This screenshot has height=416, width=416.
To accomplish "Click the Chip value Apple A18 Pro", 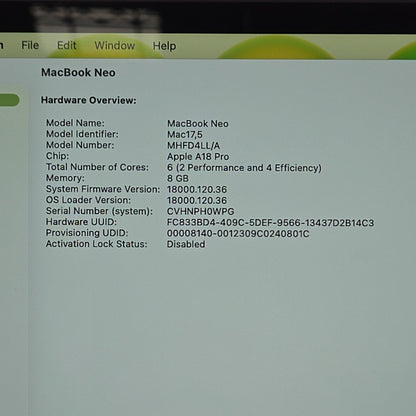I will point(198,157).
